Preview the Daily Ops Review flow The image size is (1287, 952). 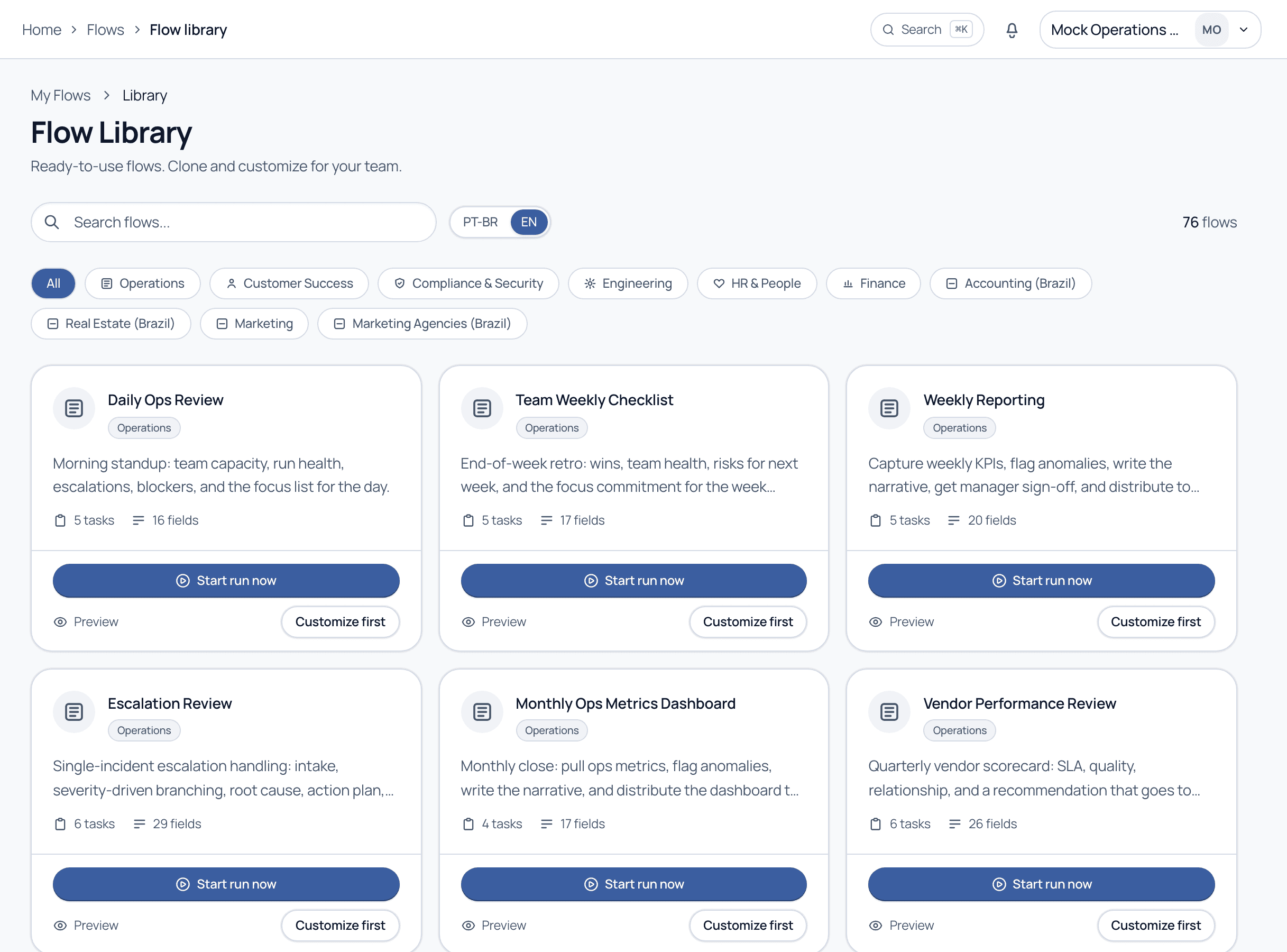point(86,622)
